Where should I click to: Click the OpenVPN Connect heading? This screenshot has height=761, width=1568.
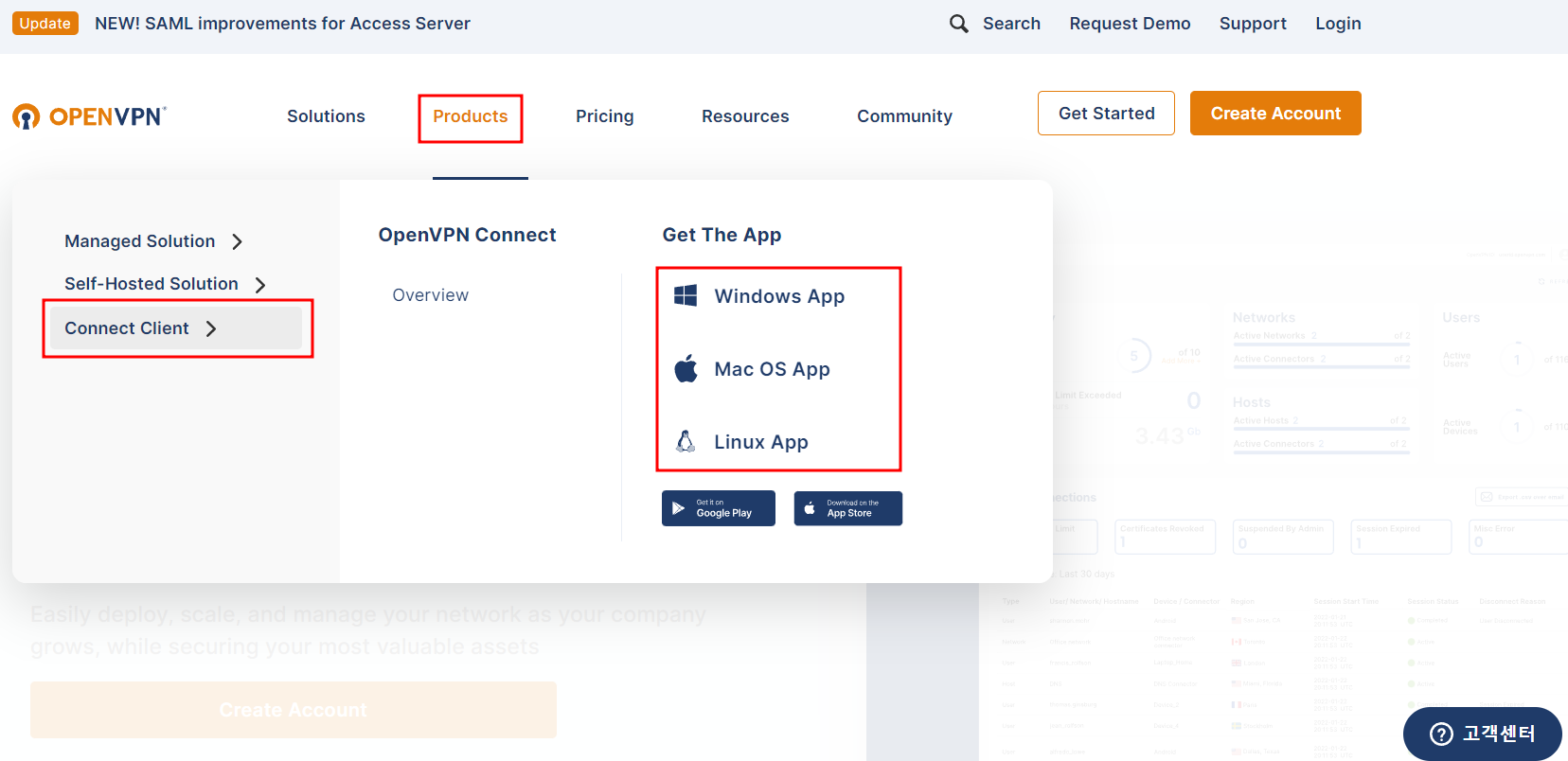467,235
